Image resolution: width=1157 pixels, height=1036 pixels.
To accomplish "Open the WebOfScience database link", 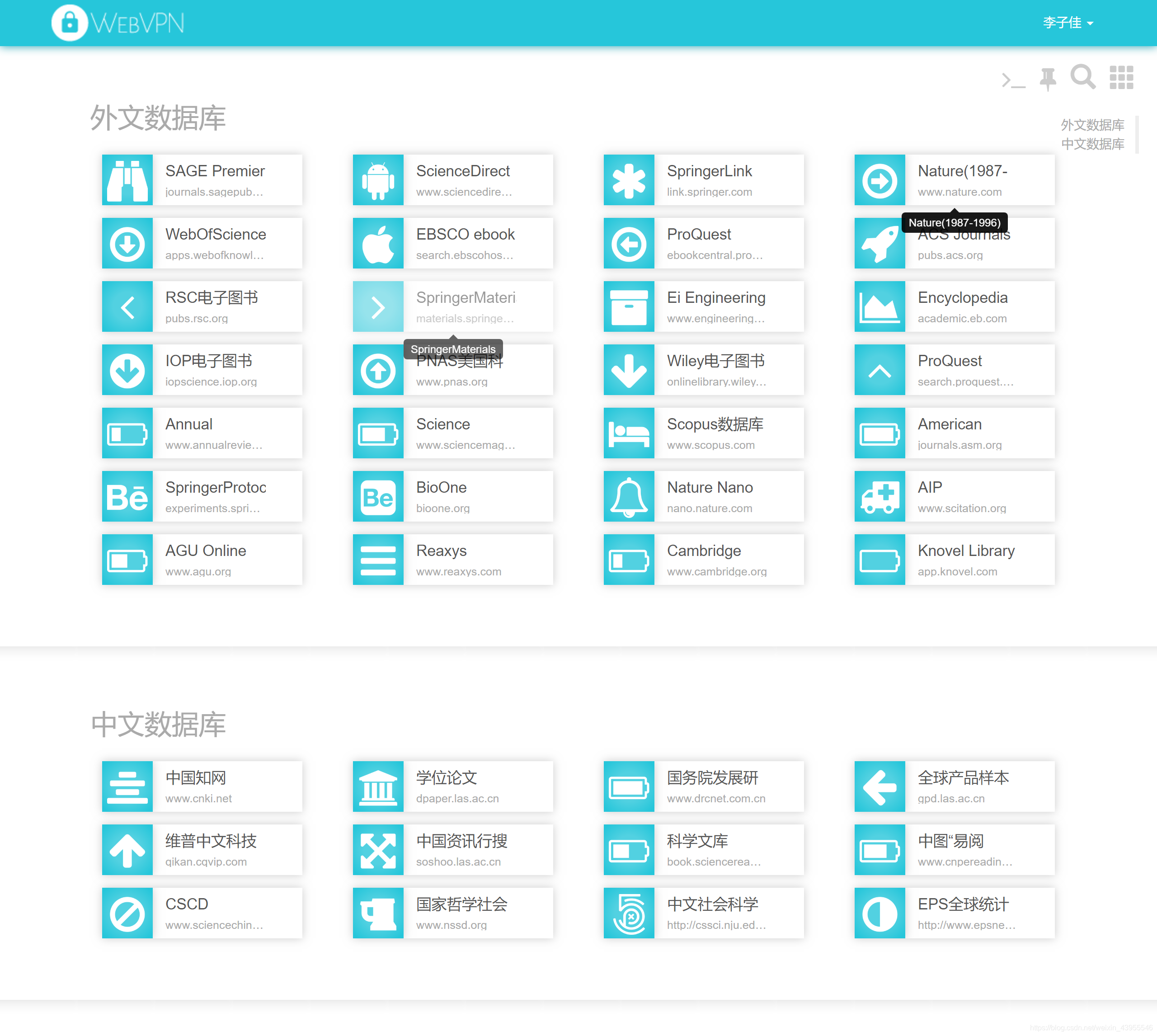I will click(x=215, y=235).
